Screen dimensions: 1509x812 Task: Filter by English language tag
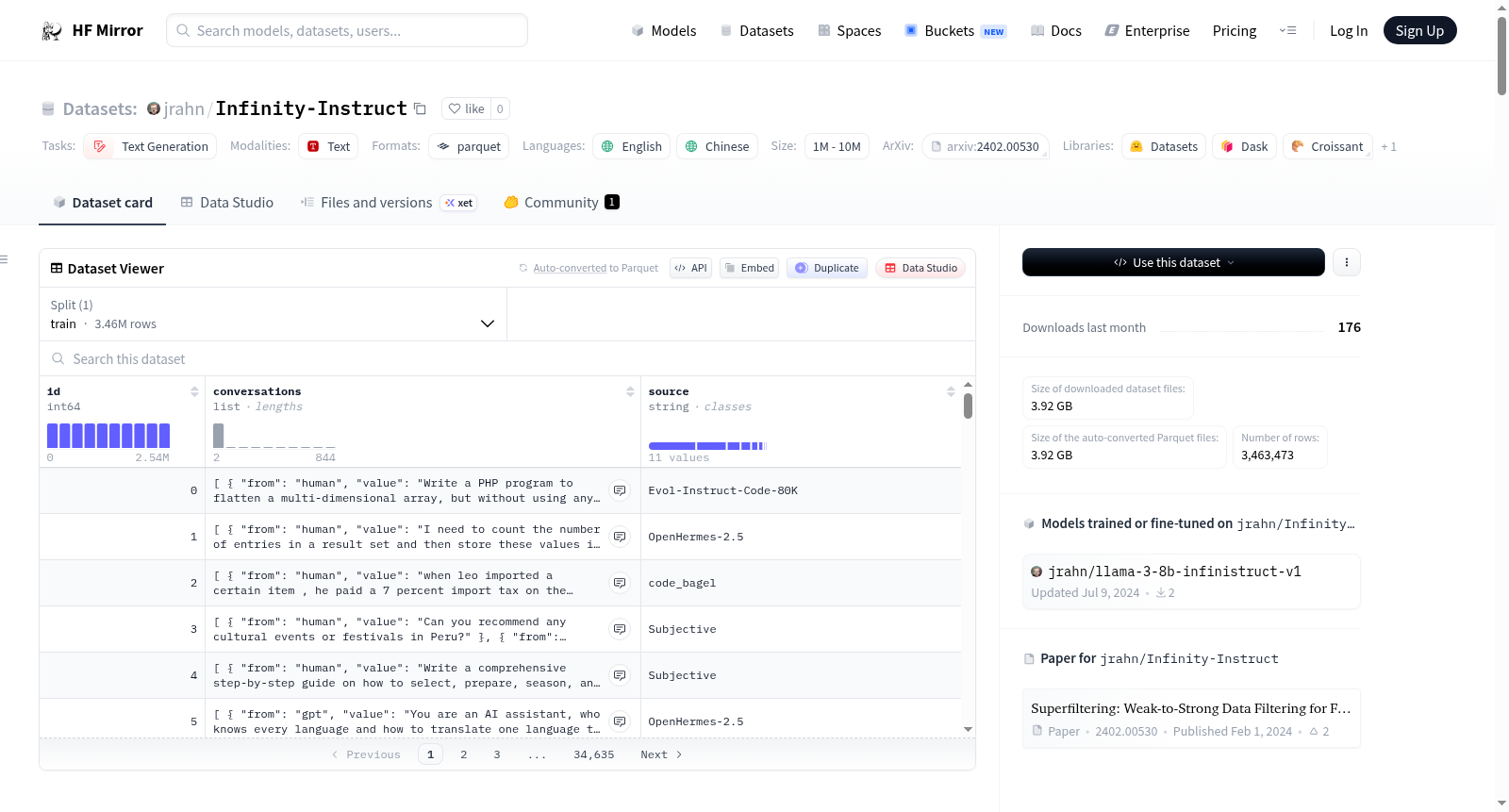tap(631, 146)
